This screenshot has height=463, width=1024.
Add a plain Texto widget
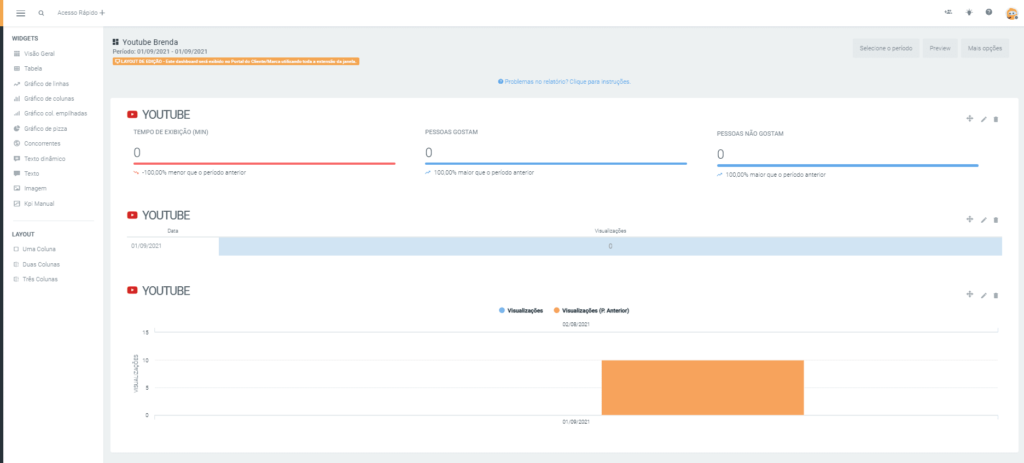coord(27,174)
